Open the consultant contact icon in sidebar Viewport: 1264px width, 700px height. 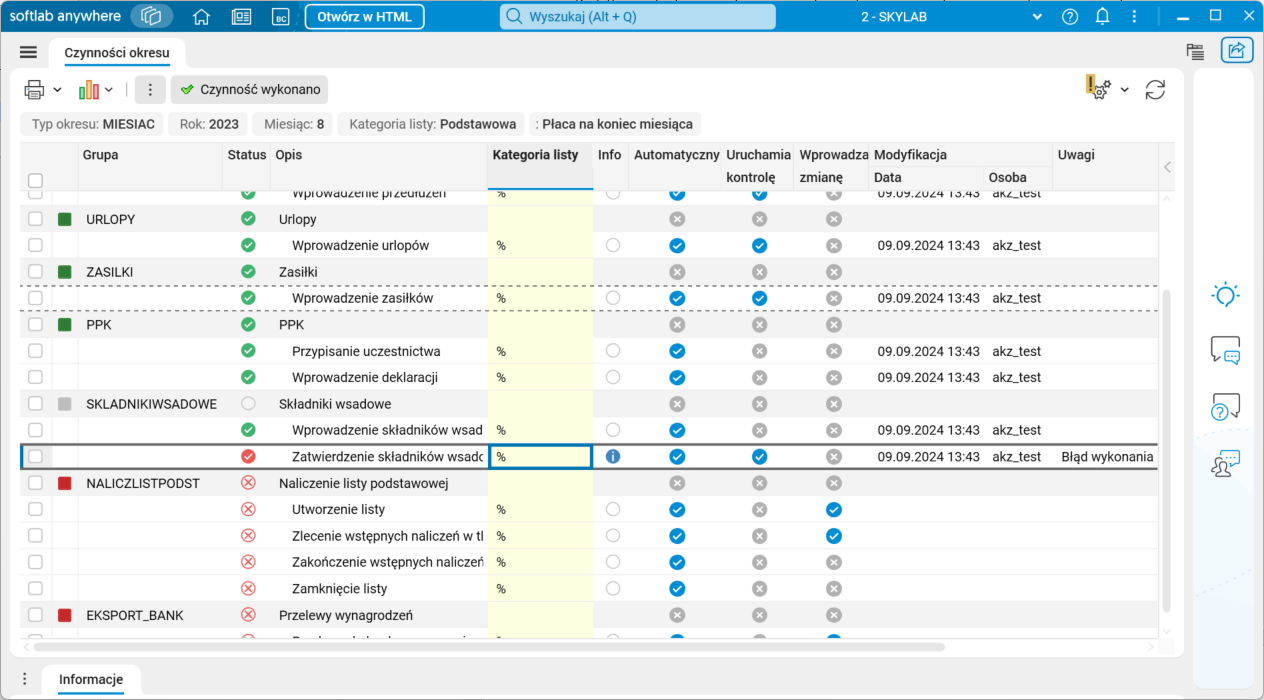[x=1227, y=463]
